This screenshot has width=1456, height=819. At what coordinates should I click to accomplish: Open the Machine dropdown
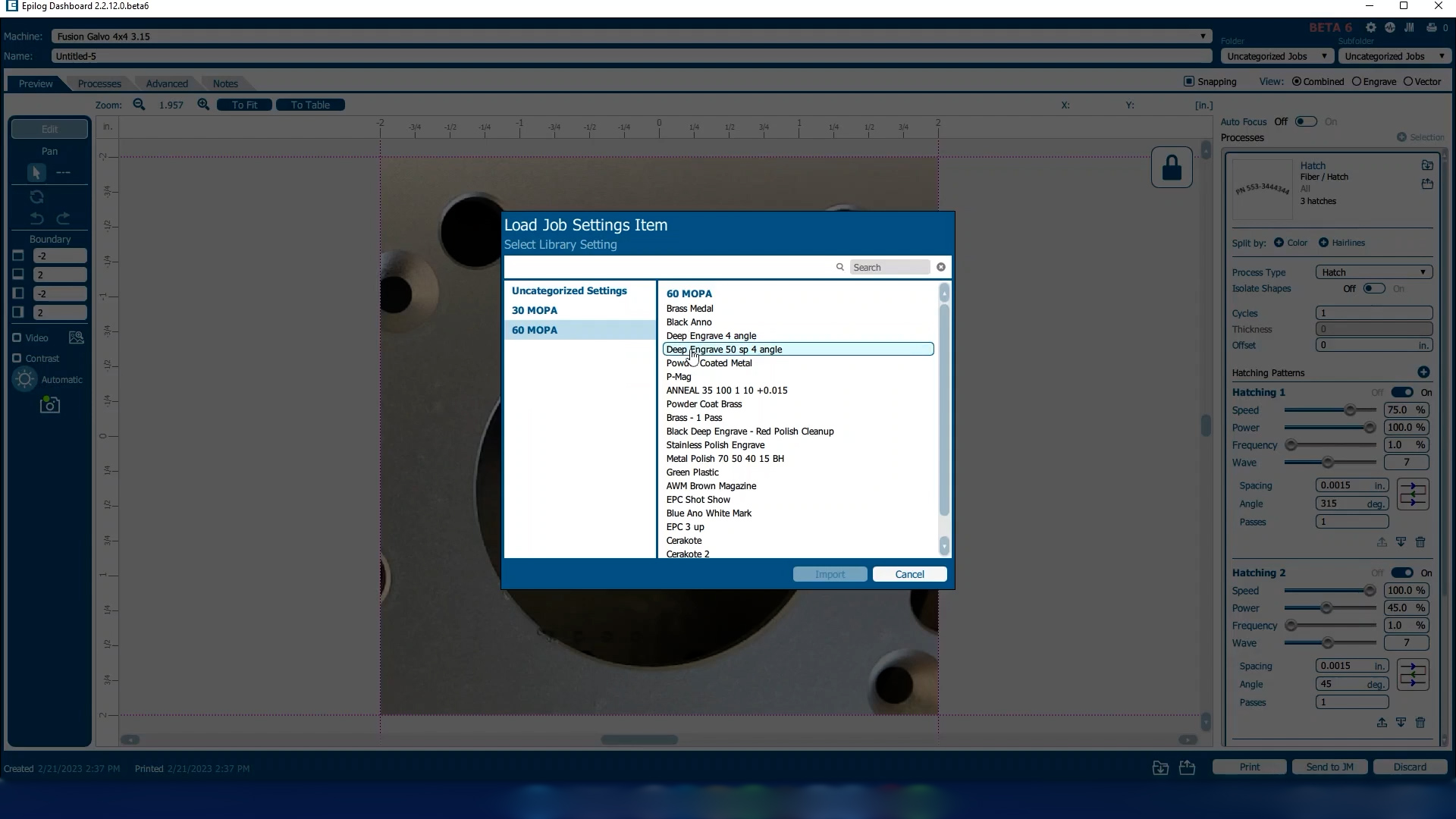[x=631, y=36]
